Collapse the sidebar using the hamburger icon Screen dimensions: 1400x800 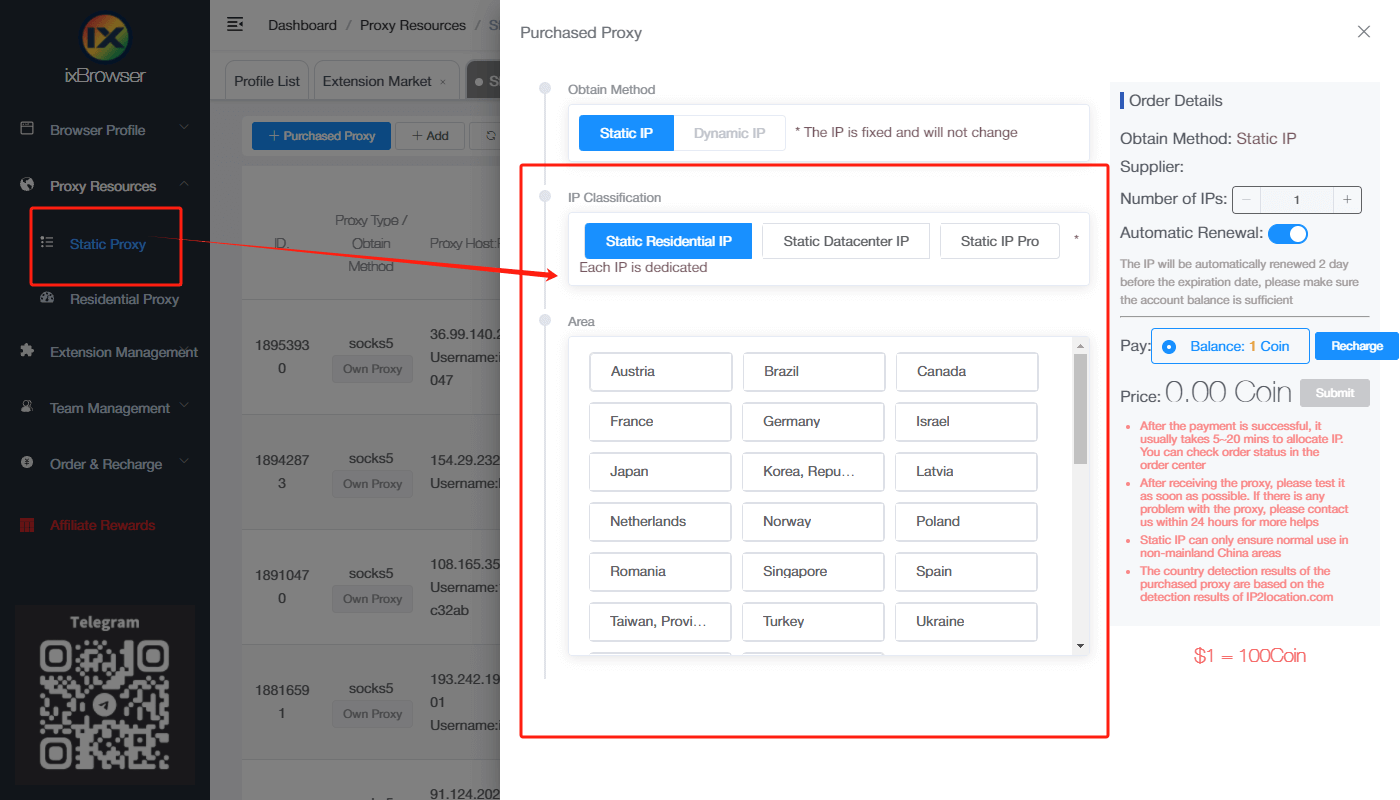click(x=234, y=23)
